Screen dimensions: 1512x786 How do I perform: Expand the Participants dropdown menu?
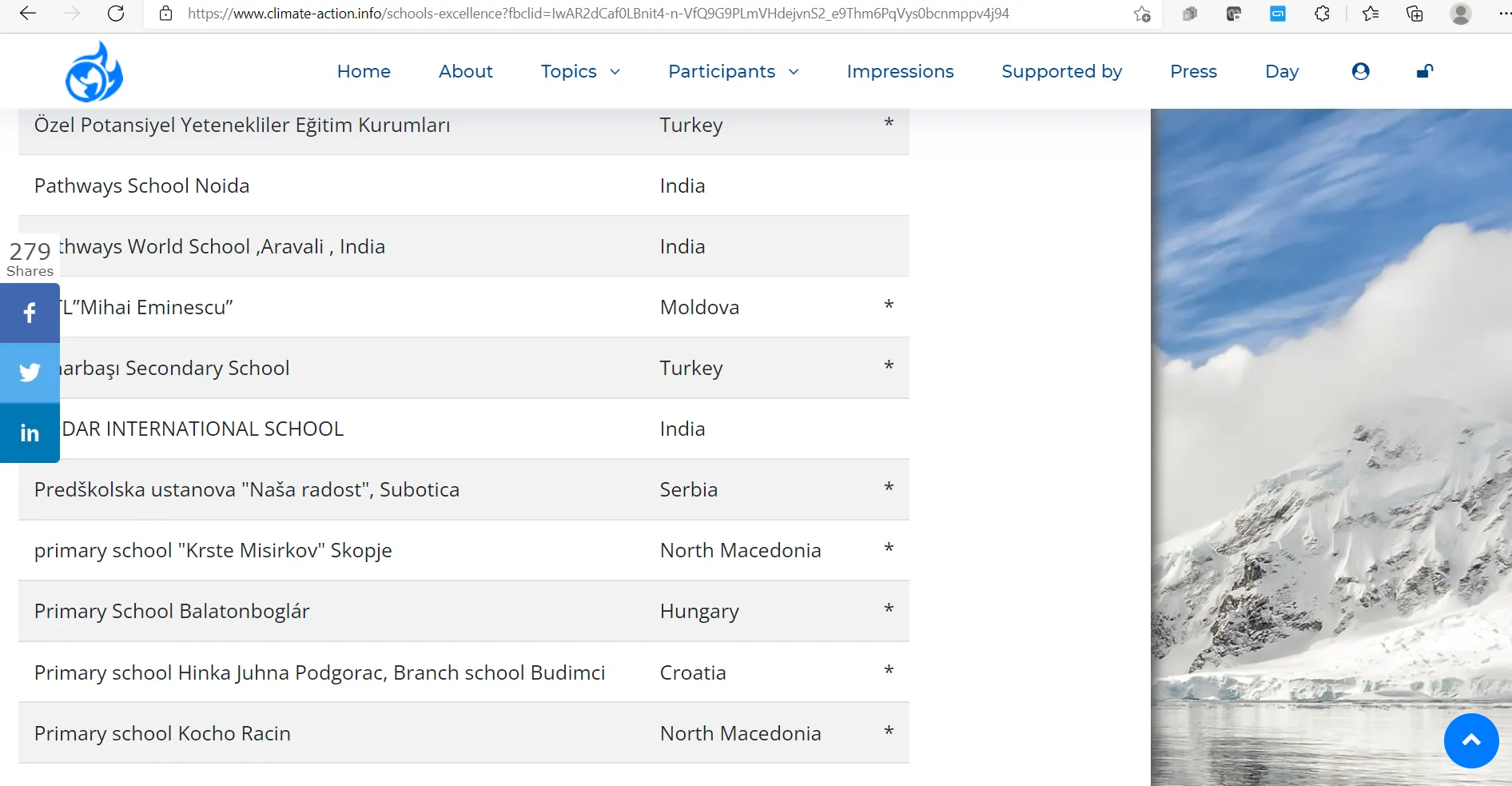point(734,71)
